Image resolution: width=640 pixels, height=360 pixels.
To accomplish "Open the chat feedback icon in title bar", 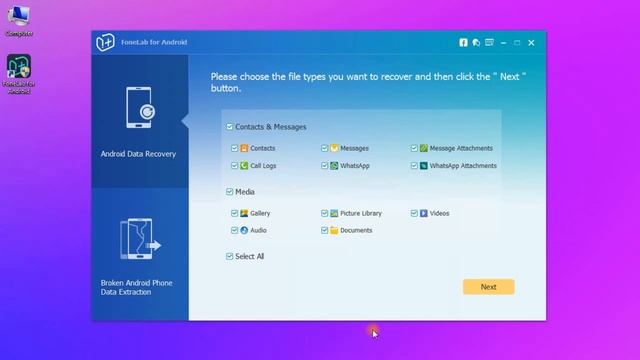I will pos(476,42).
